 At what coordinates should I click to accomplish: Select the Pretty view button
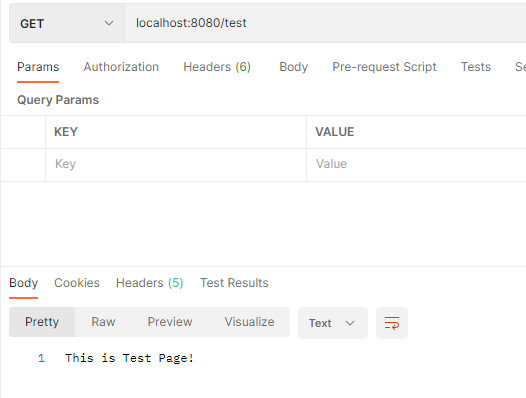point(42,322)
